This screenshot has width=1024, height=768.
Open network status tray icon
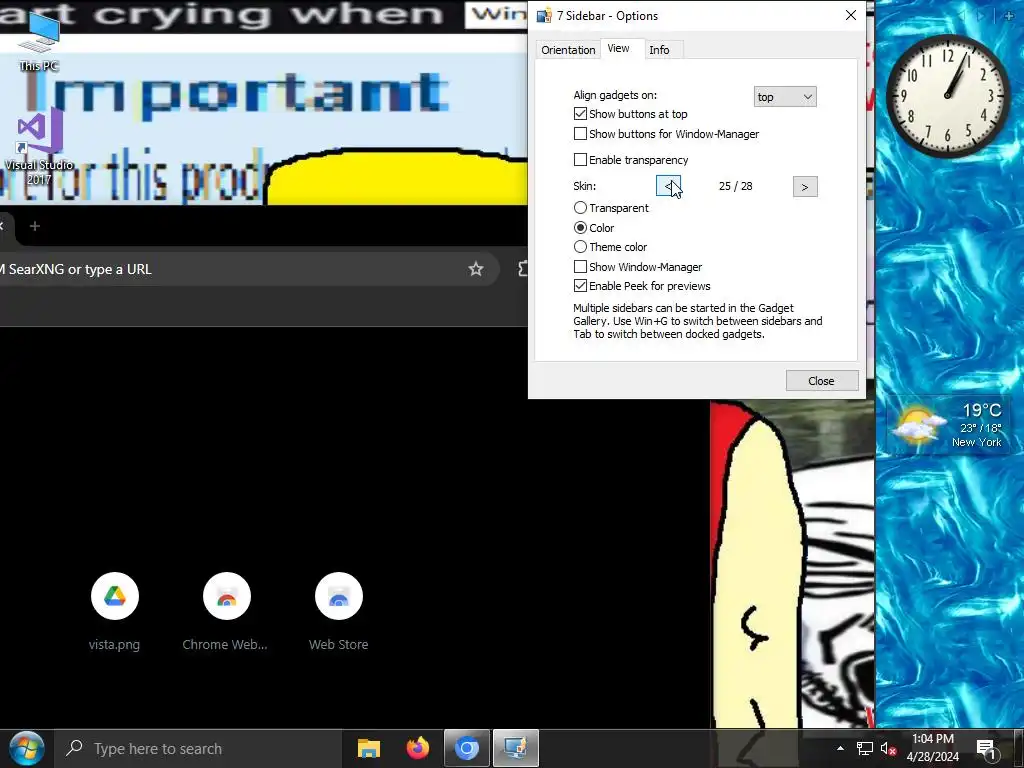tap(865, 748)
